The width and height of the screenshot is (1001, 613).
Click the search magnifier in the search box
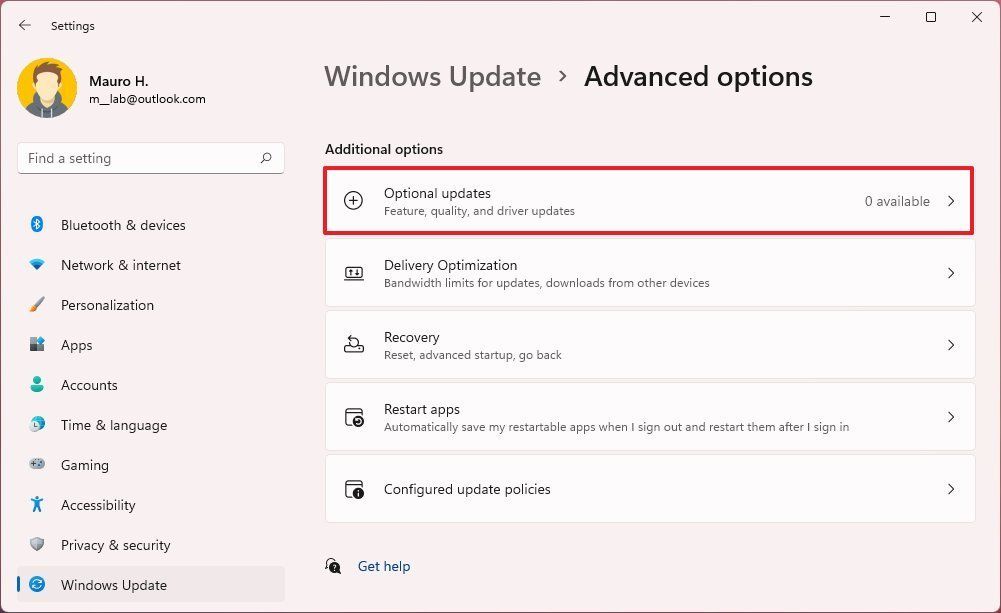click(x=266, y=158)
